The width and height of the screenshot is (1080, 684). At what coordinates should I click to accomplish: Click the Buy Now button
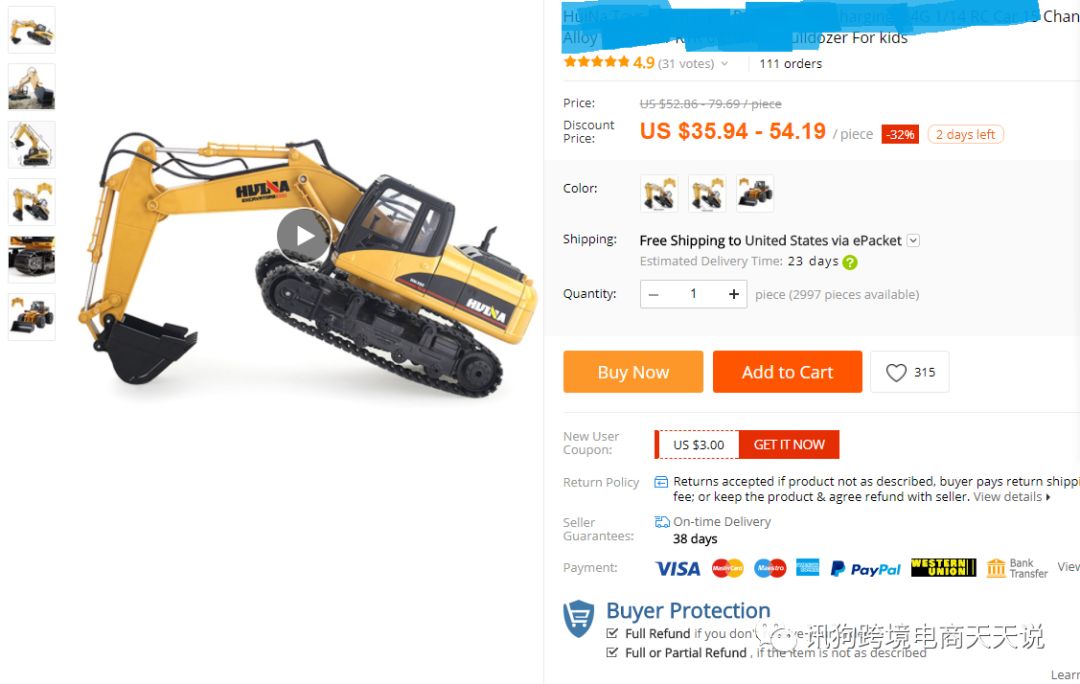(x=633, y=372)
